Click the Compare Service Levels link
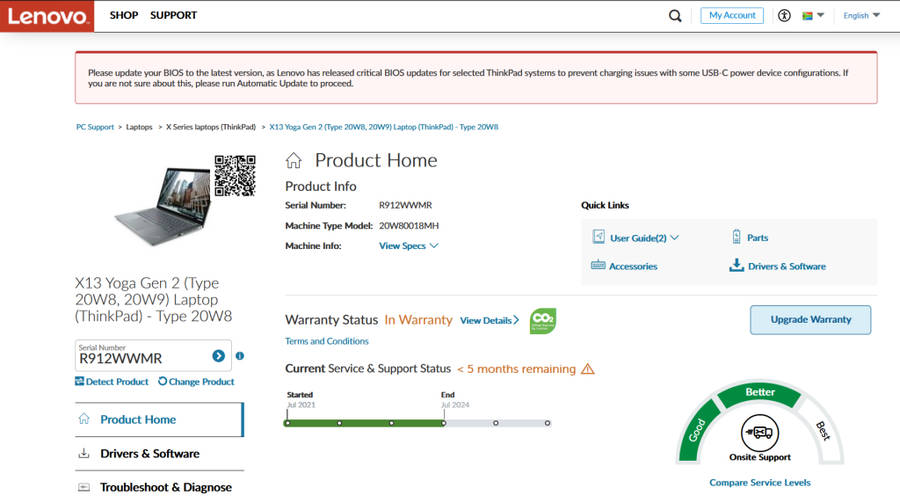This screenshot has width=900, height=504. click(759, 483)
